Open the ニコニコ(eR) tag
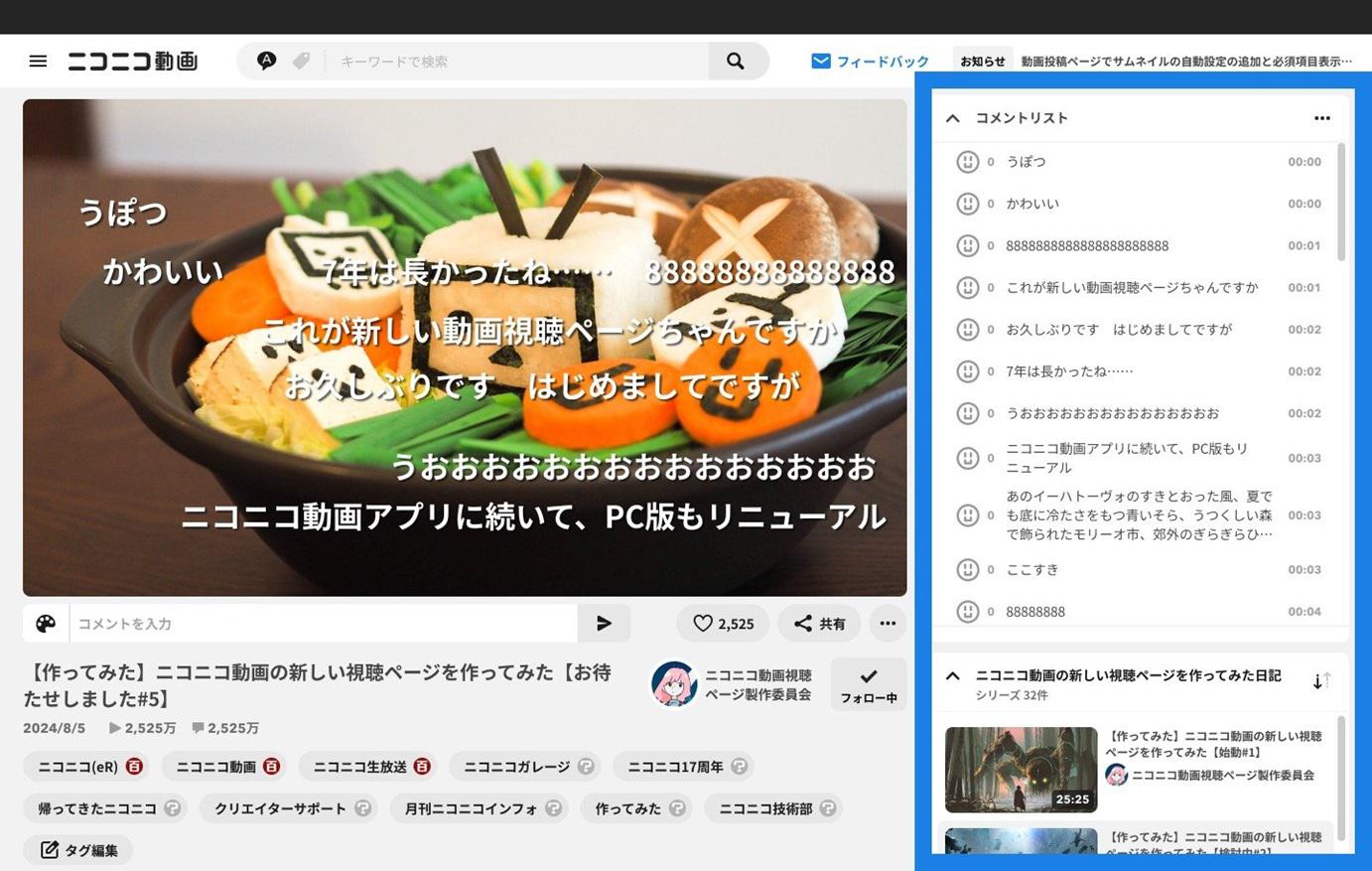Image resolution: width=1372 pixels, height=871 pixels. pos(78,767)
